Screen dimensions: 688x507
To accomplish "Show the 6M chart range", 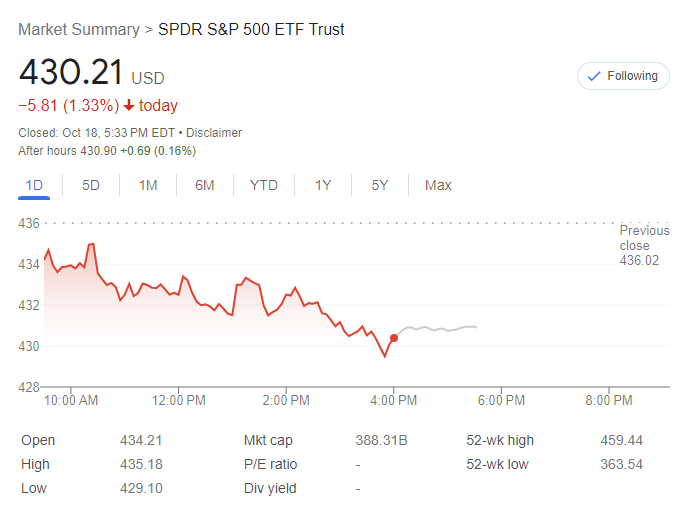I will pyautogui.click(x=205, y=185).
